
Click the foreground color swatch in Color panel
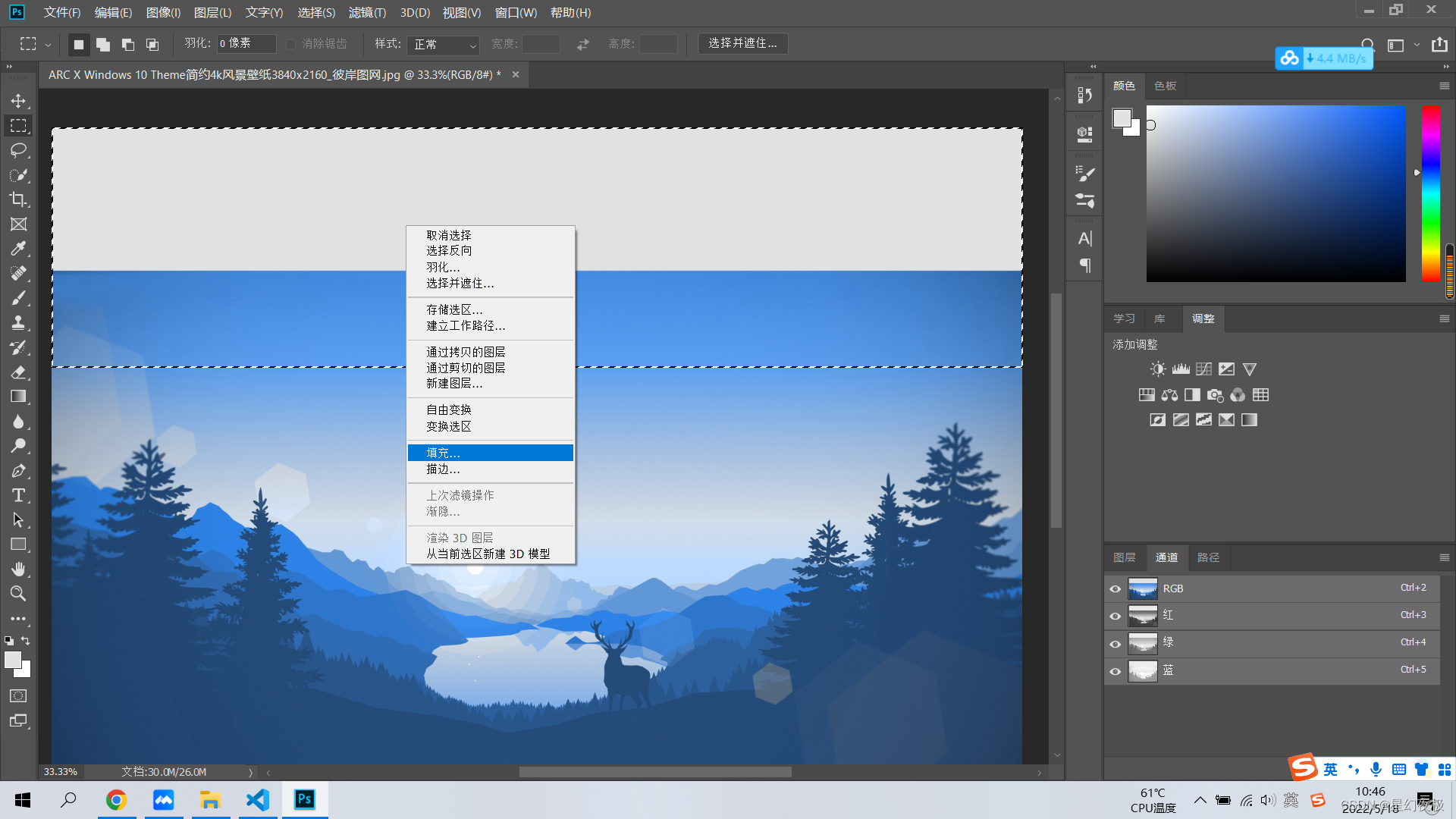(1122, 118)
